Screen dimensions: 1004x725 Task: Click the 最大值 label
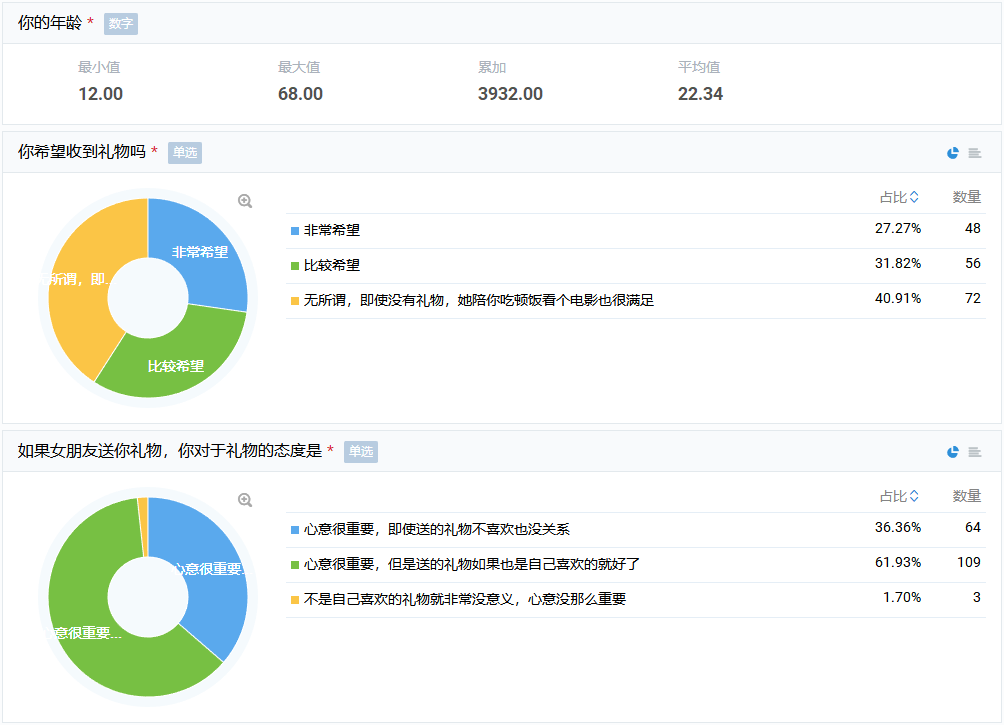click(299, 67)
